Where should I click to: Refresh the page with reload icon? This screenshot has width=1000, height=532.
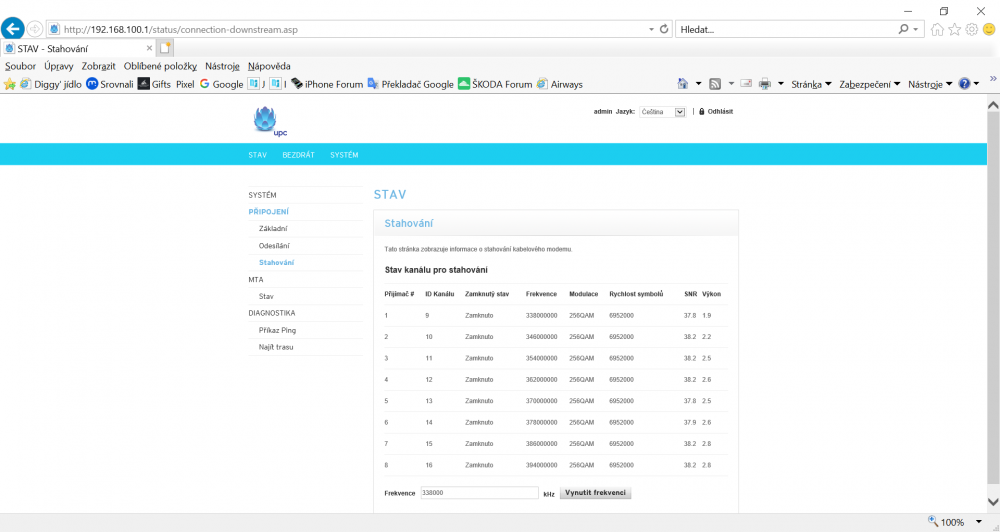coord(664,29)
